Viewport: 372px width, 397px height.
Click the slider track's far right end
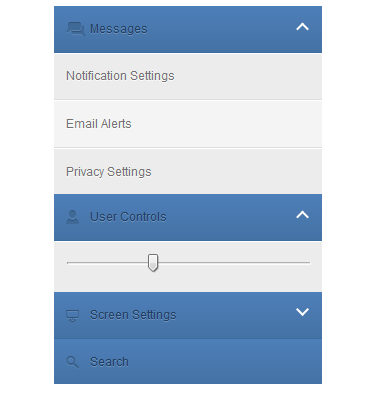[x=309, y=263]
